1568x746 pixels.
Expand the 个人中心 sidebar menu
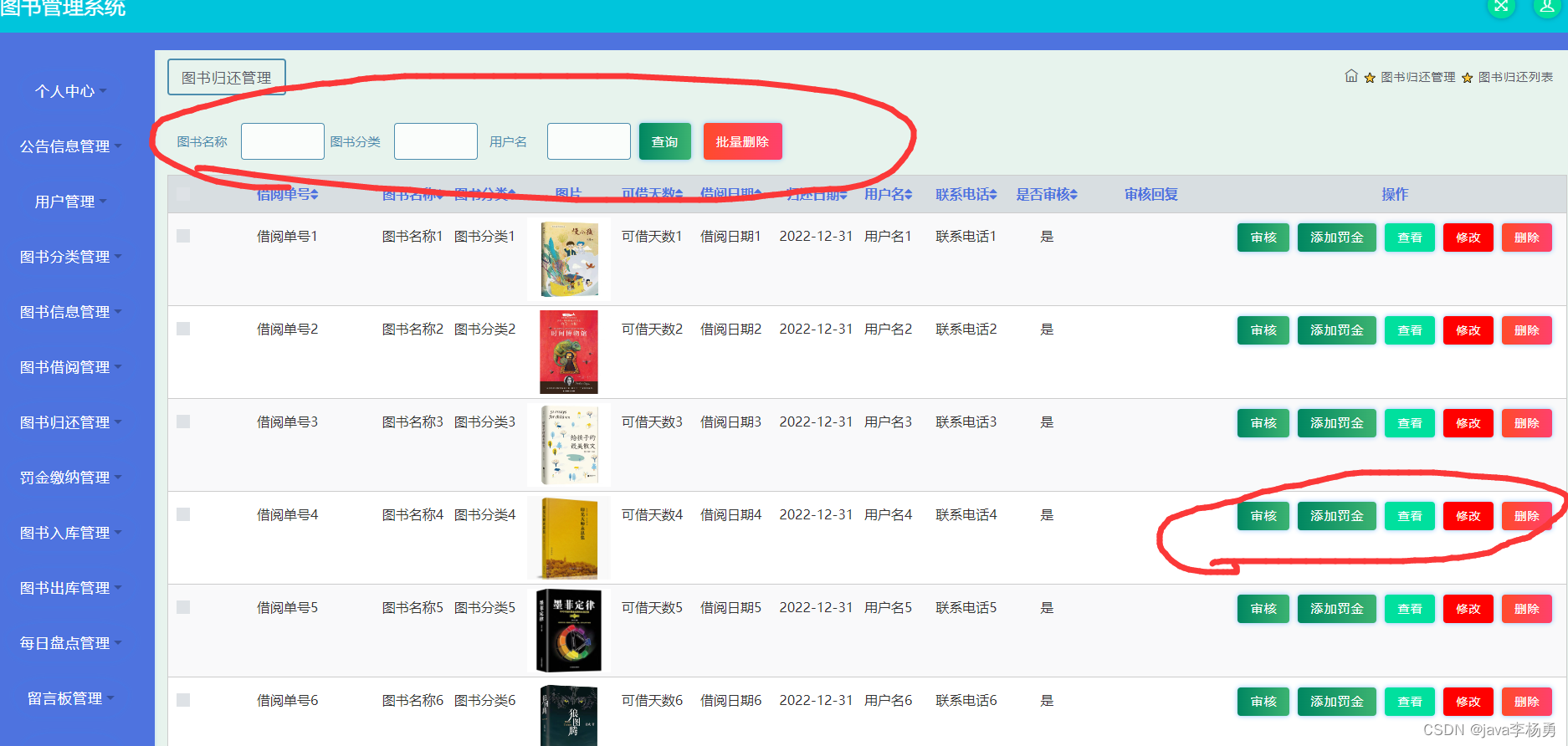[70, 91]
